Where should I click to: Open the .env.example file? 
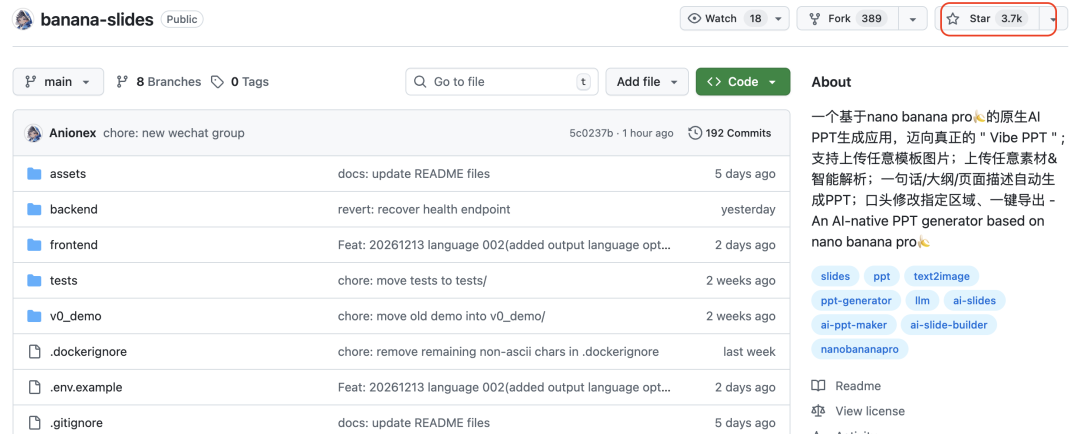[x=86, y=387]
